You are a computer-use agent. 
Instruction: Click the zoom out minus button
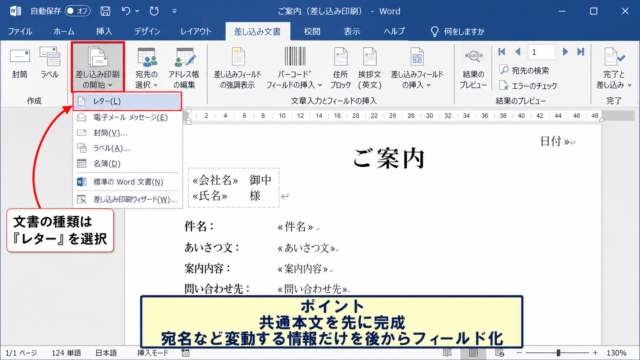click(x=519, y=353)
